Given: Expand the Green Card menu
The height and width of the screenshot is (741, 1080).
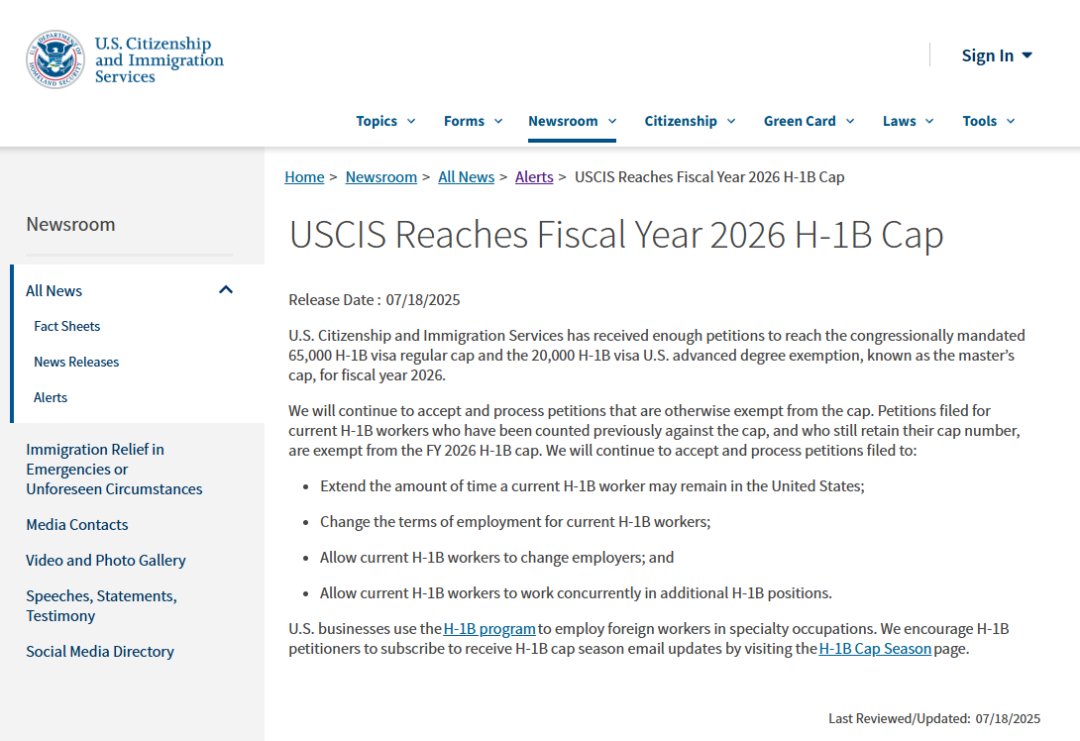Looking at the screenshot, I should pos(808,121).
